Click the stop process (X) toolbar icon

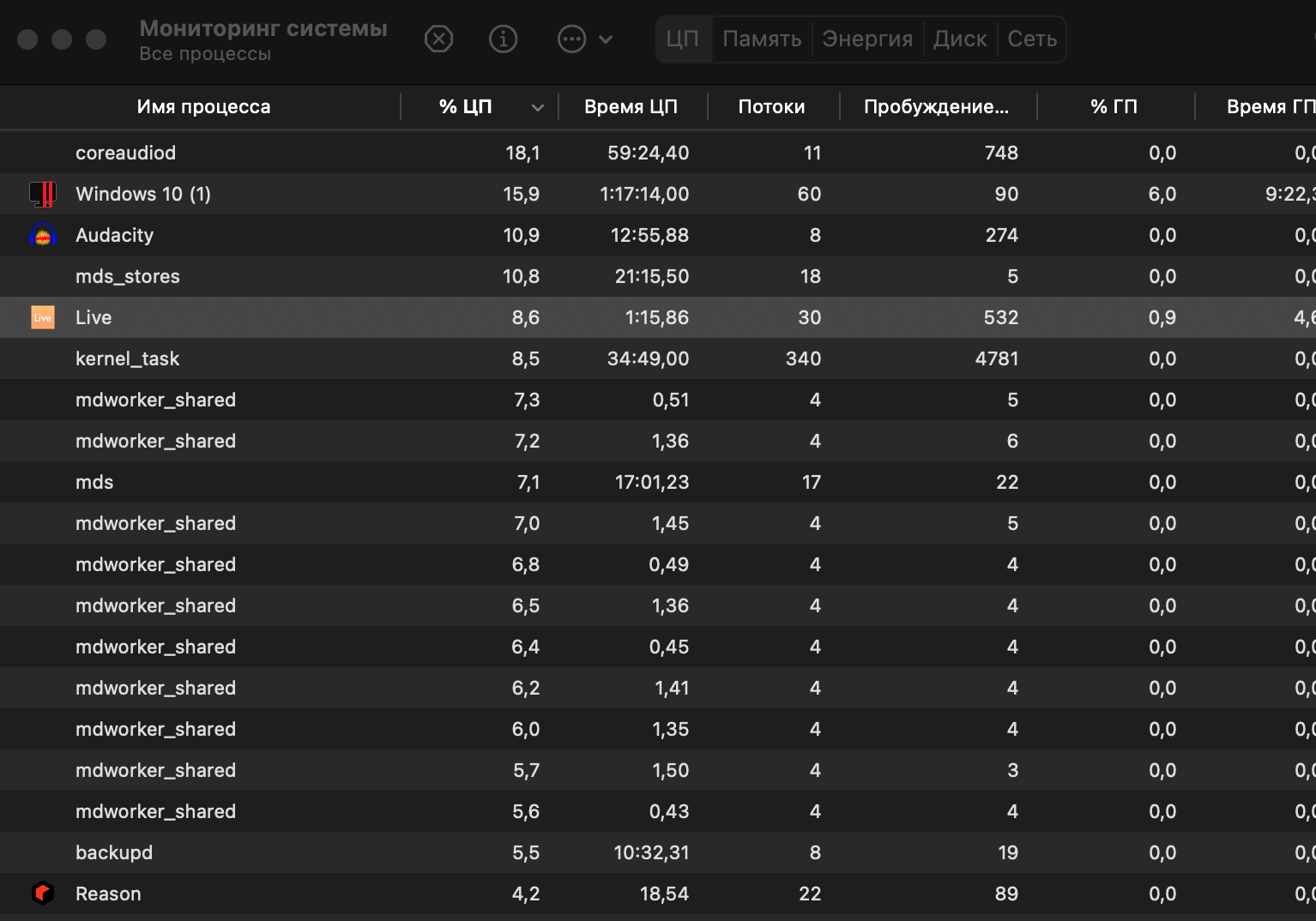click(438, 39)
